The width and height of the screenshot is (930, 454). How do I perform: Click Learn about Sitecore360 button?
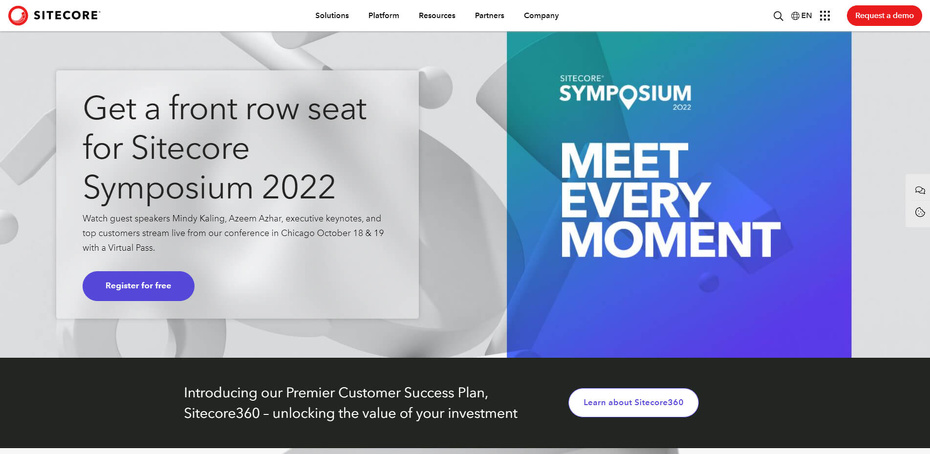[633, 402]
